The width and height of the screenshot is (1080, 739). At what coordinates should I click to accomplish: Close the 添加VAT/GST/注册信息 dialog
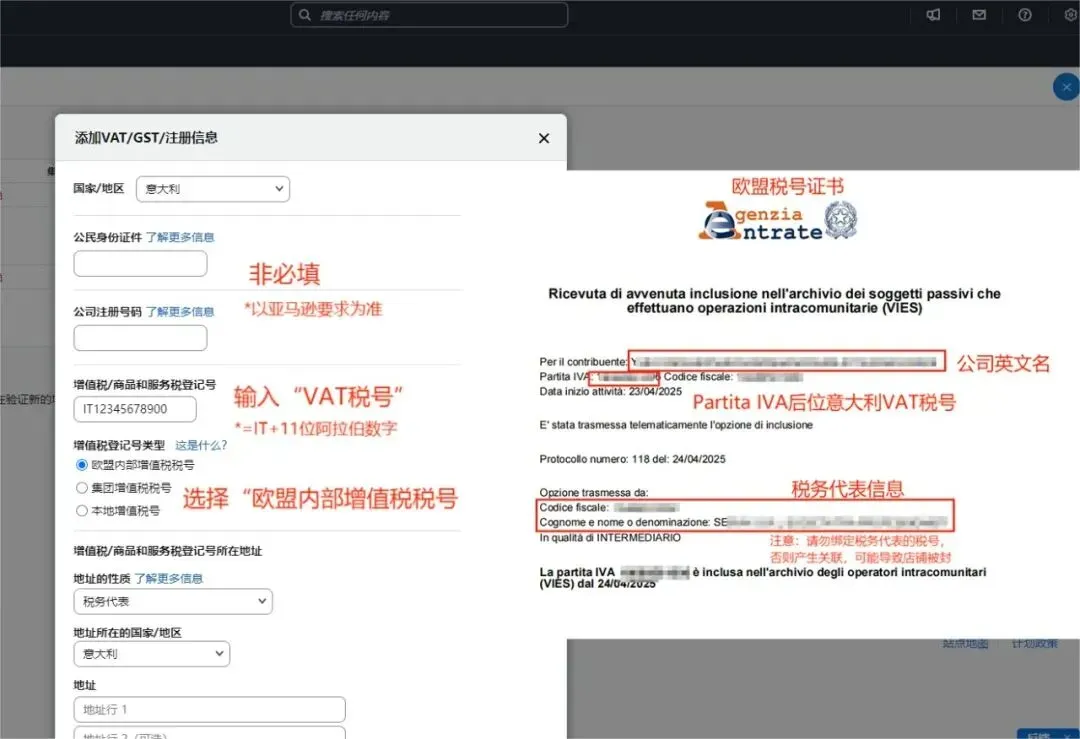544,138
